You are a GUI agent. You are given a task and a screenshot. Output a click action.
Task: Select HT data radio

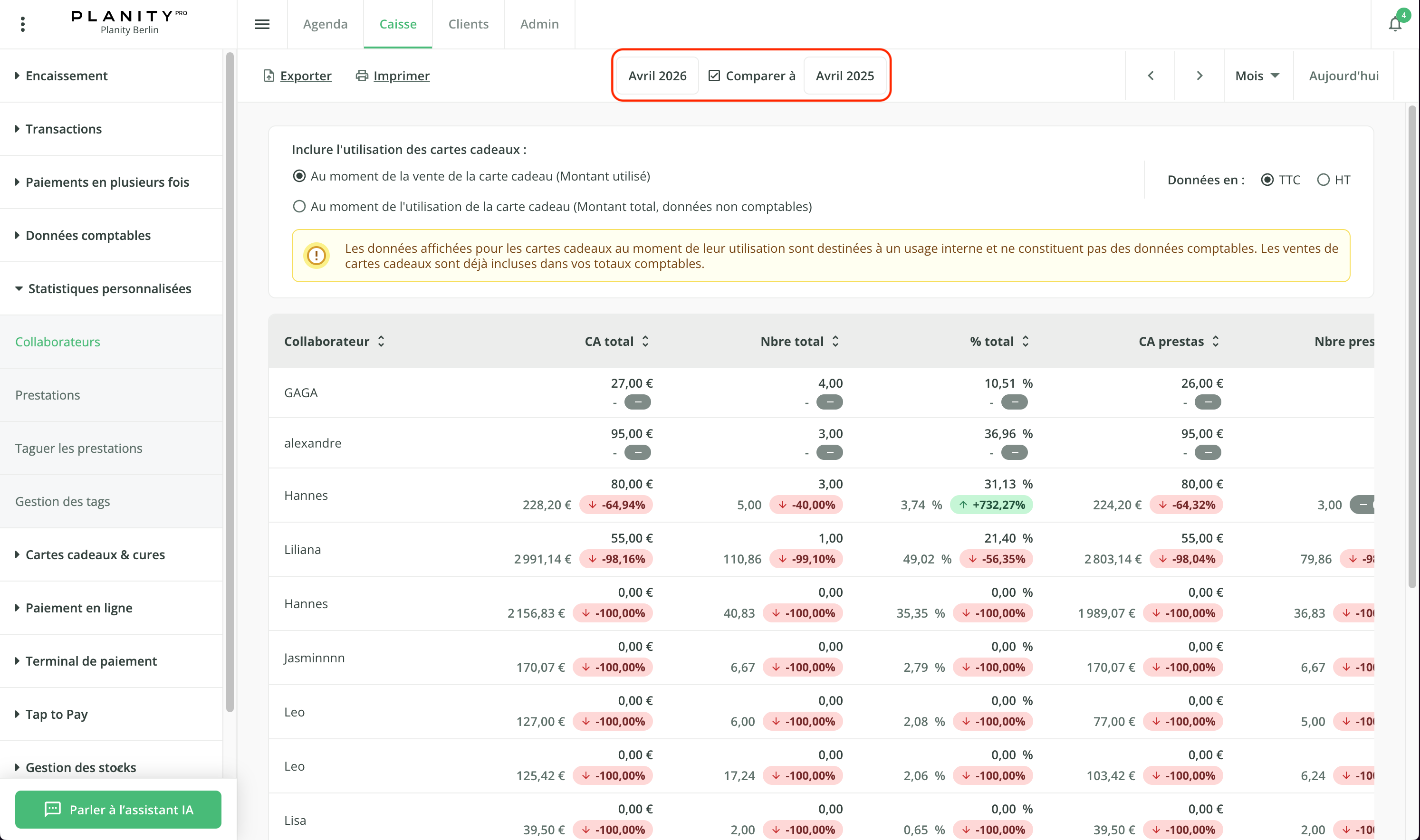pyautogui.click(x=1323, y=180)
